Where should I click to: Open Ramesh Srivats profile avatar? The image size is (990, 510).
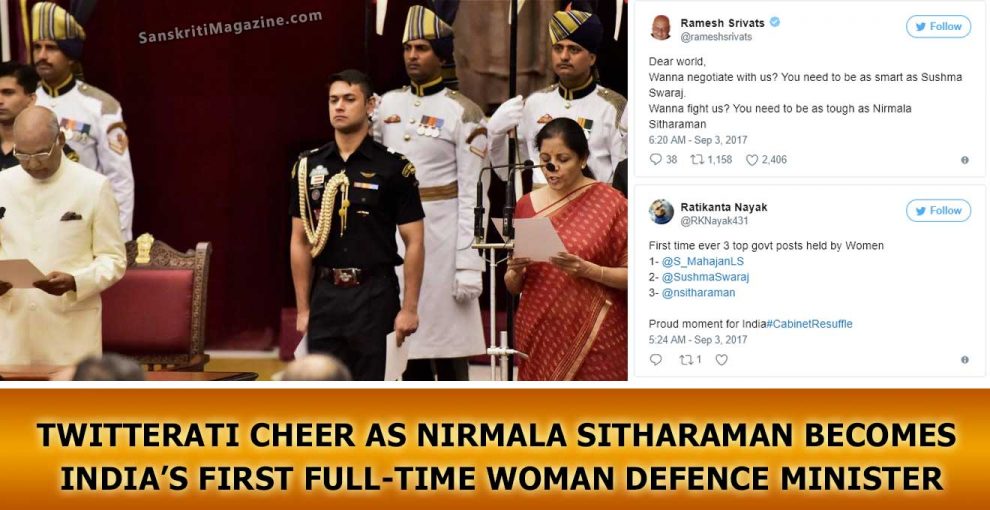[661, 28]
